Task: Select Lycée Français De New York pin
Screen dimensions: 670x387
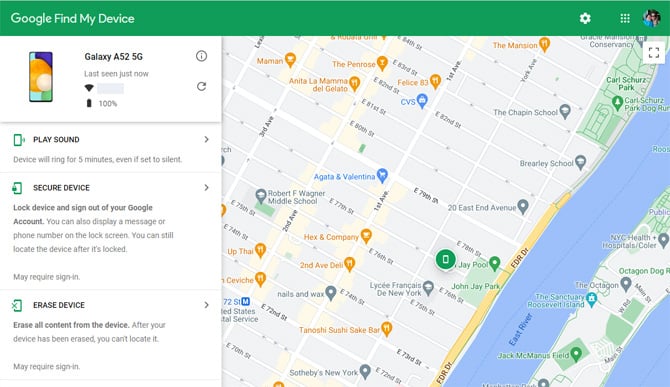Action: [x=428, y=289]
